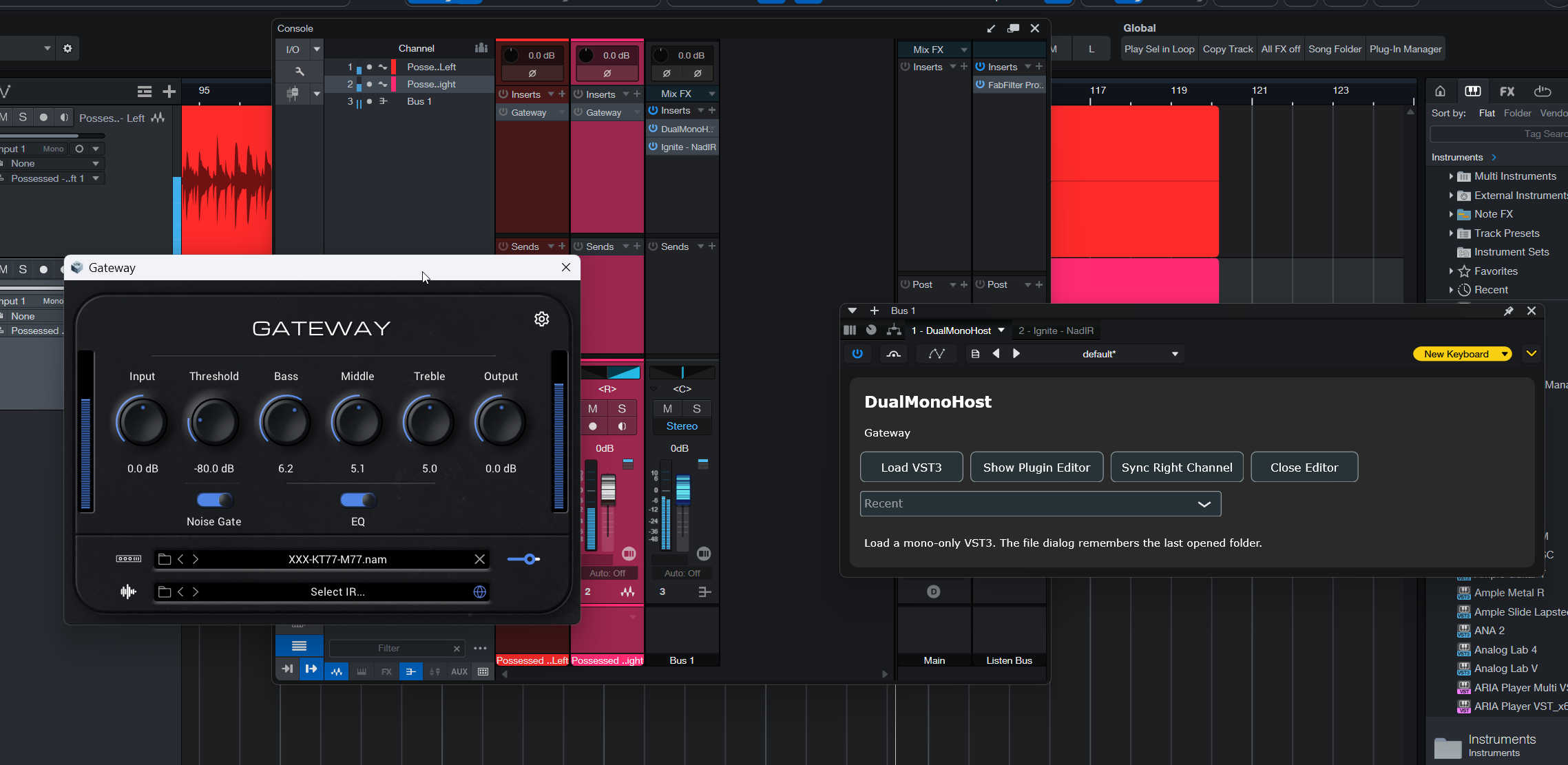Image resolution: width=1568 pixels, height=765 pixels.
Task: Toggle the EQ switch in Gateway
Action: coord(358,500)
